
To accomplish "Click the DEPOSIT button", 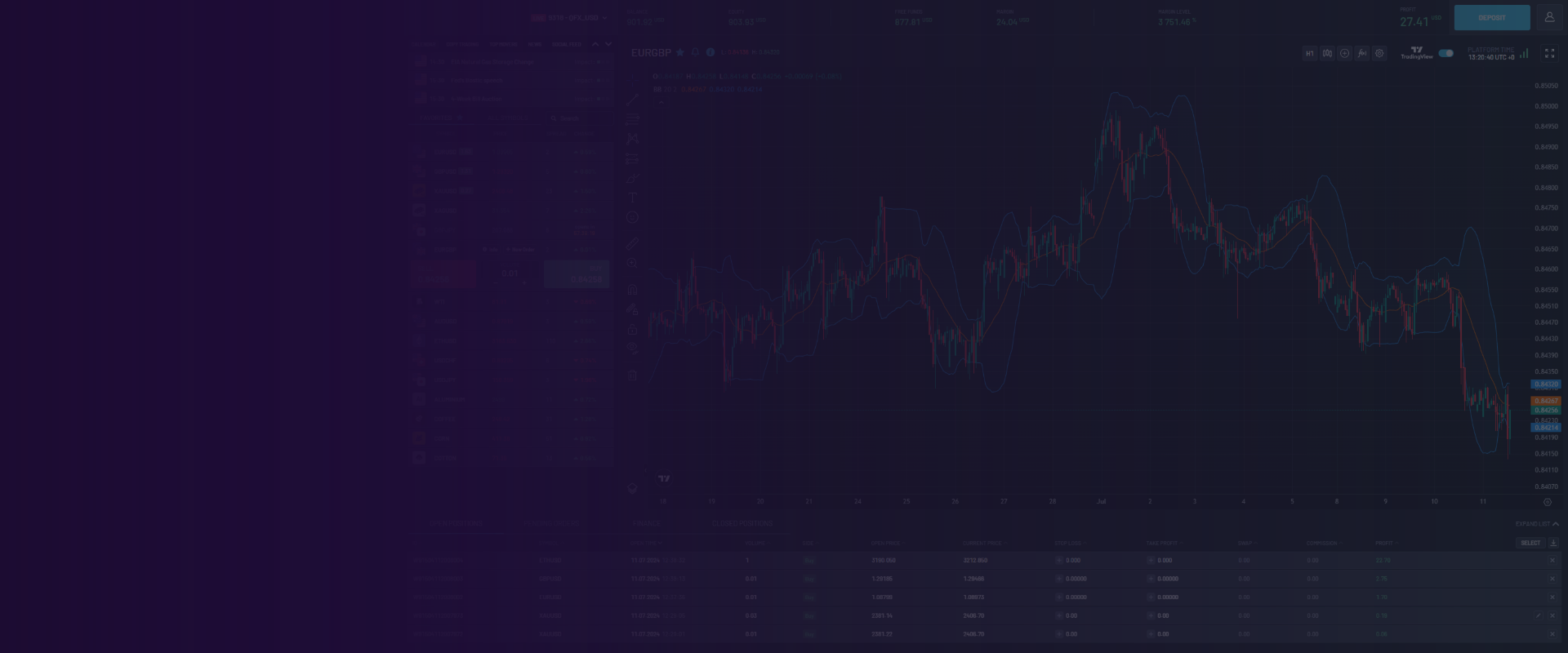I will (1491, 17).
